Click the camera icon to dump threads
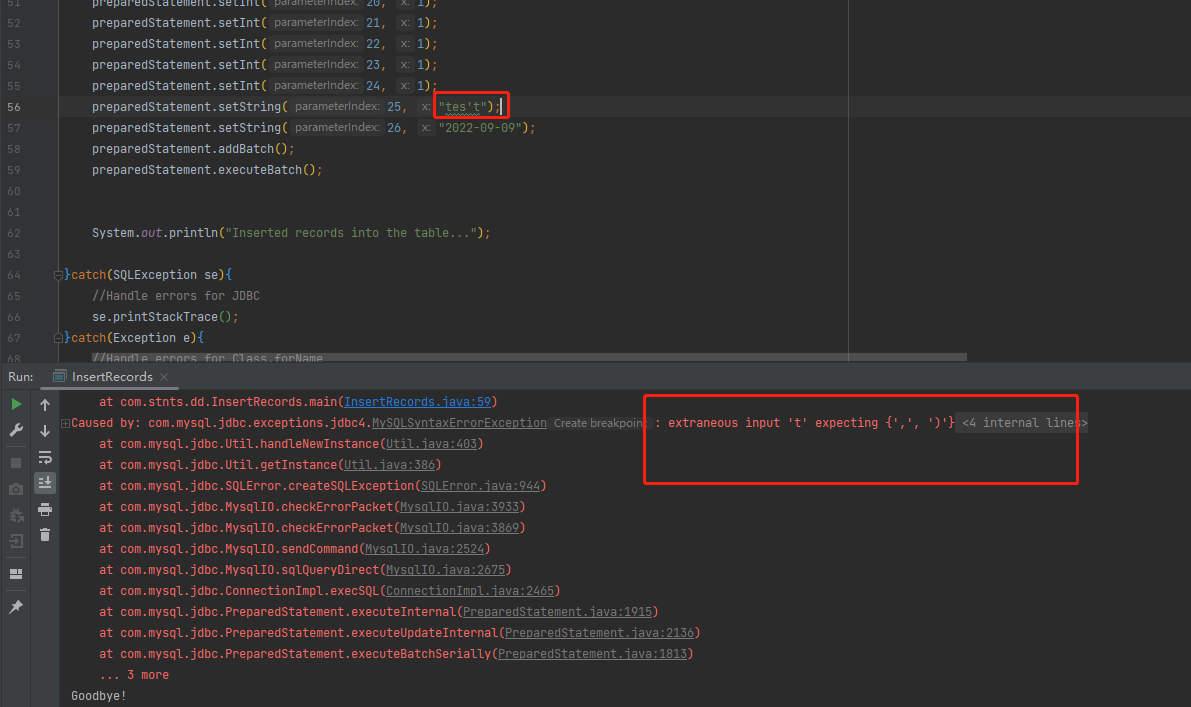This screenshot has height=707, width=1191. click(x=16, y=489)
